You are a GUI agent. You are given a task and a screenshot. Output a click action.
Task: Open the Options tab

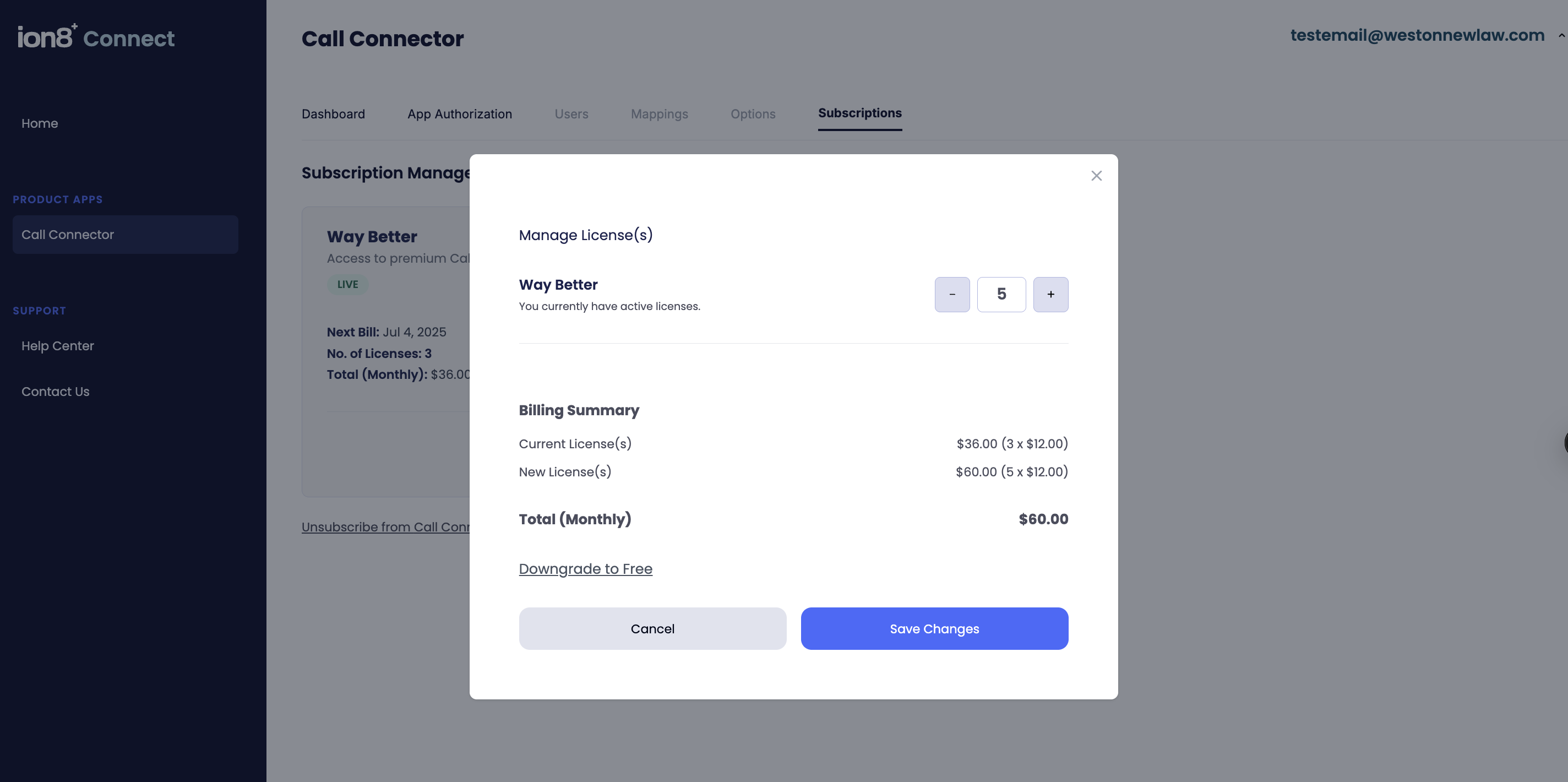(x=753, y=114)
